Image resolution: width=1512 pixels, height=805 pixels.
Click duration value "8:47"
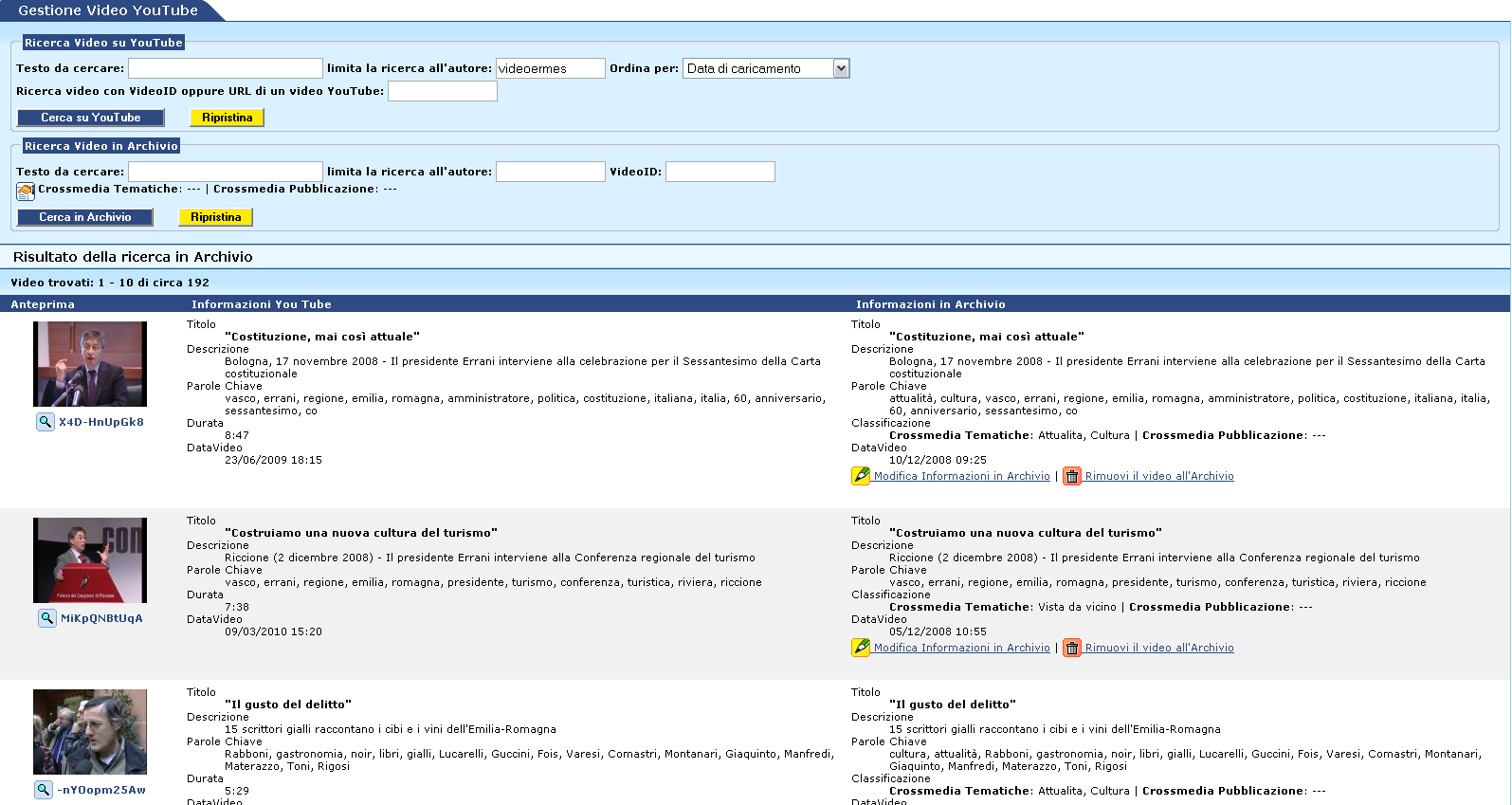coord(237,435)
